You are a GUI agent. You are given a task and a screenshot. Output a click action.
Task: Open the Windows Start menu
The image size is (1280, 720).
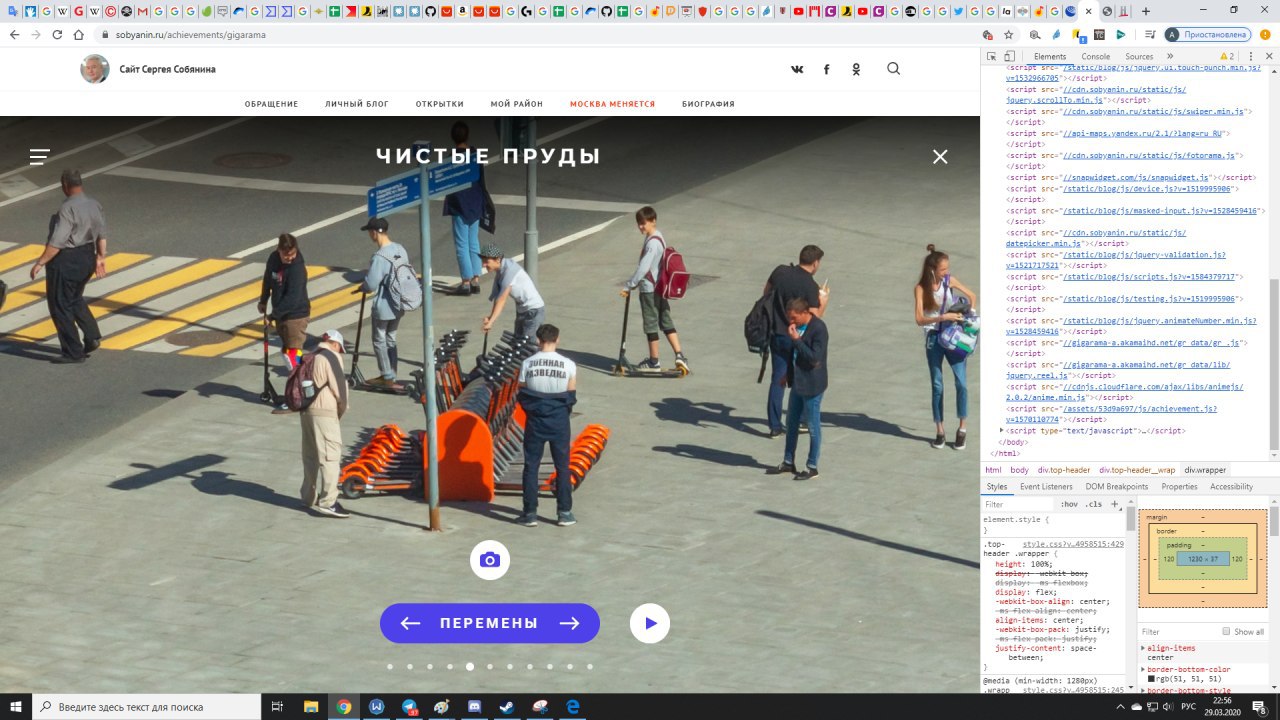pos(15,706)
